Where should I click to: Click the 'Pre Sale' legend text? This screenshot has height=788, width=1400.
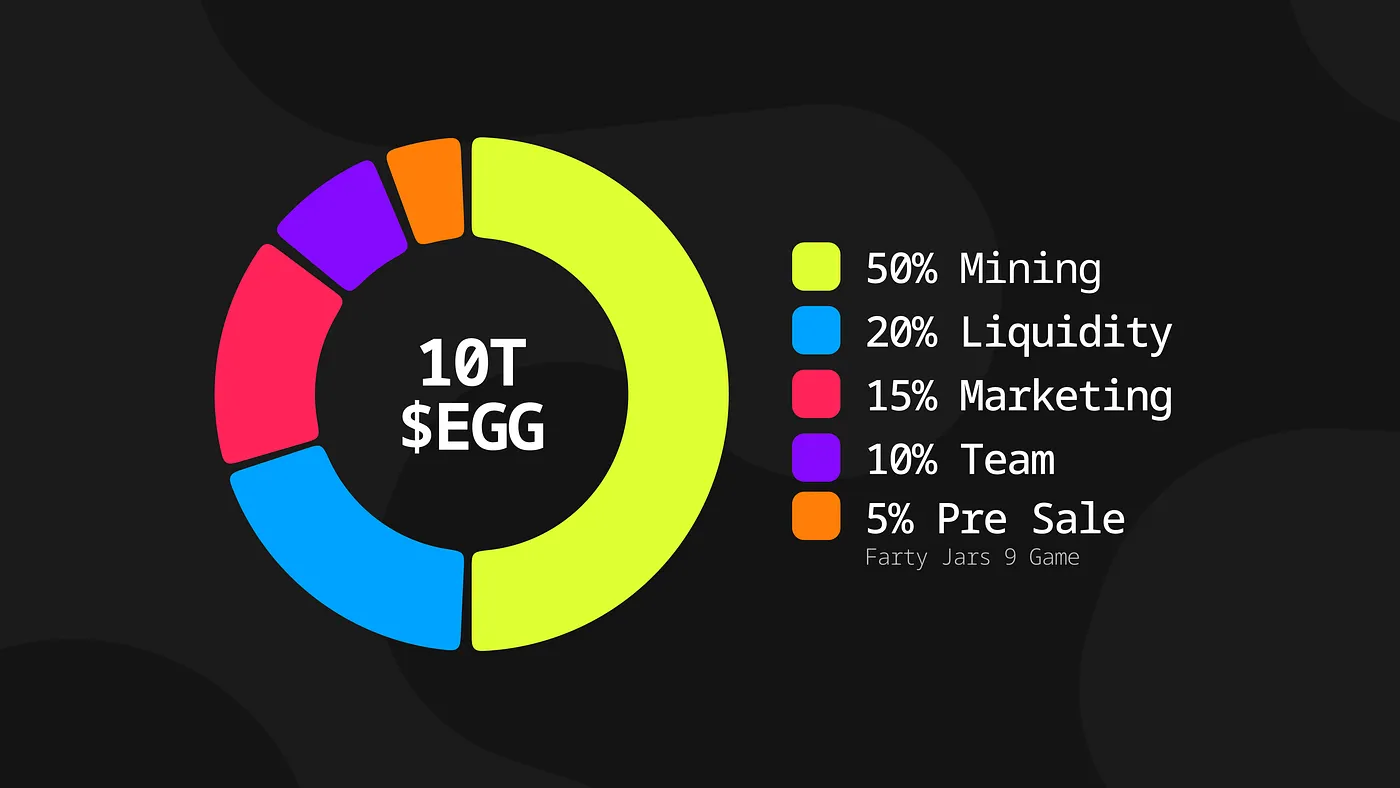pyautogui.click(x=1030, y=519)
